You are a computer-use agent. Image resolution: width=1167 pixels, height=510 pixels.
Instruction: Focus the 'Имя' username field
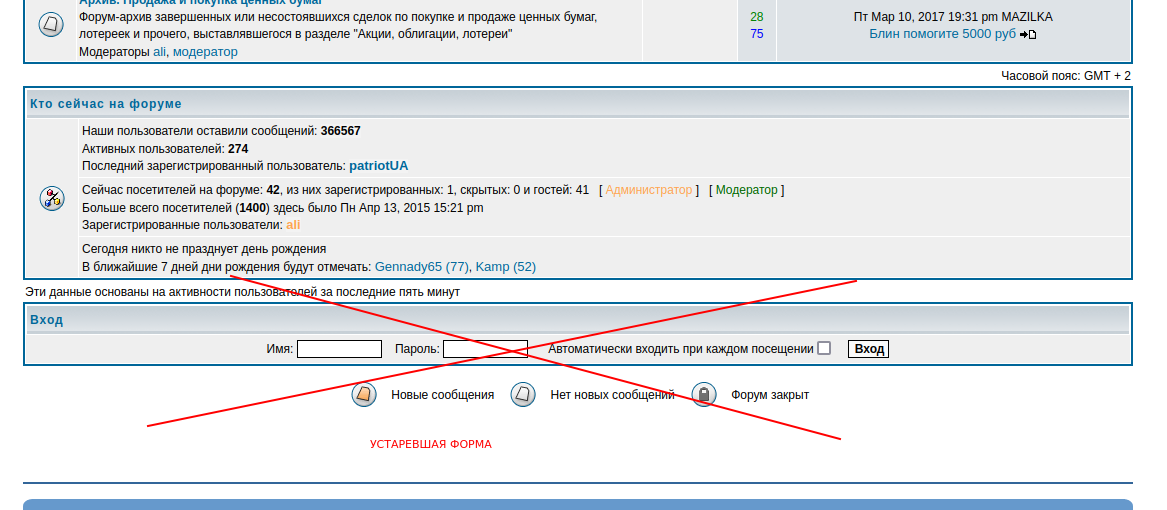339,349
